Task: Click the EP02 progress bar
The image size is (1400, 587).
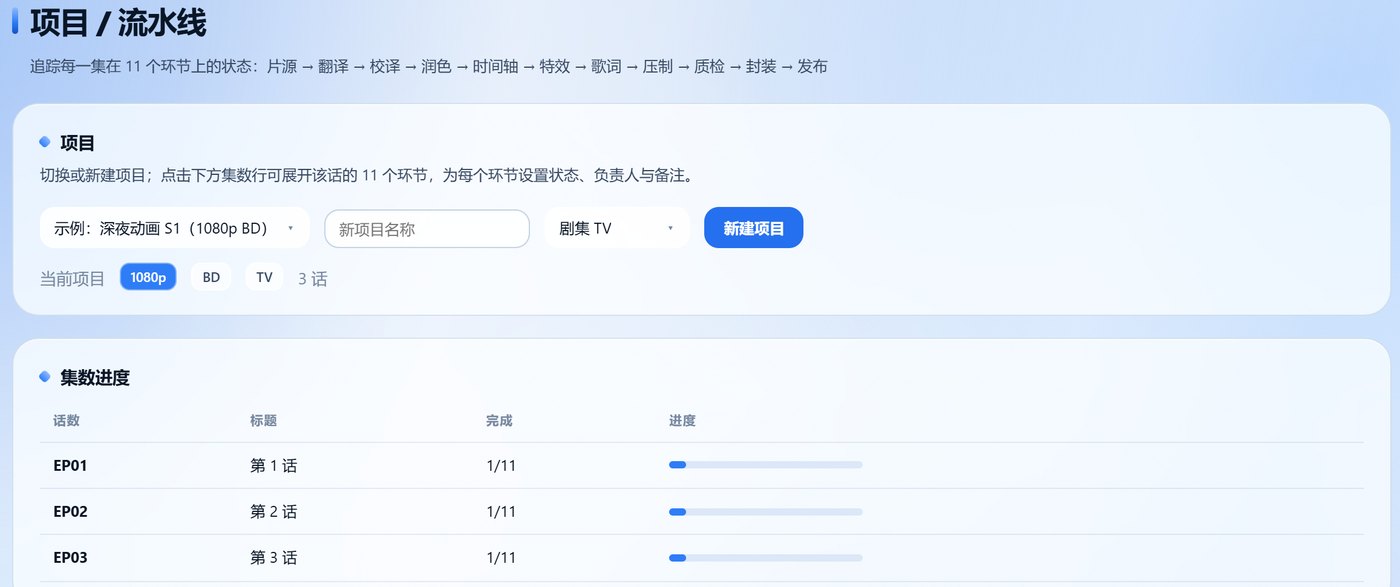Action: [x=765, y=512]
